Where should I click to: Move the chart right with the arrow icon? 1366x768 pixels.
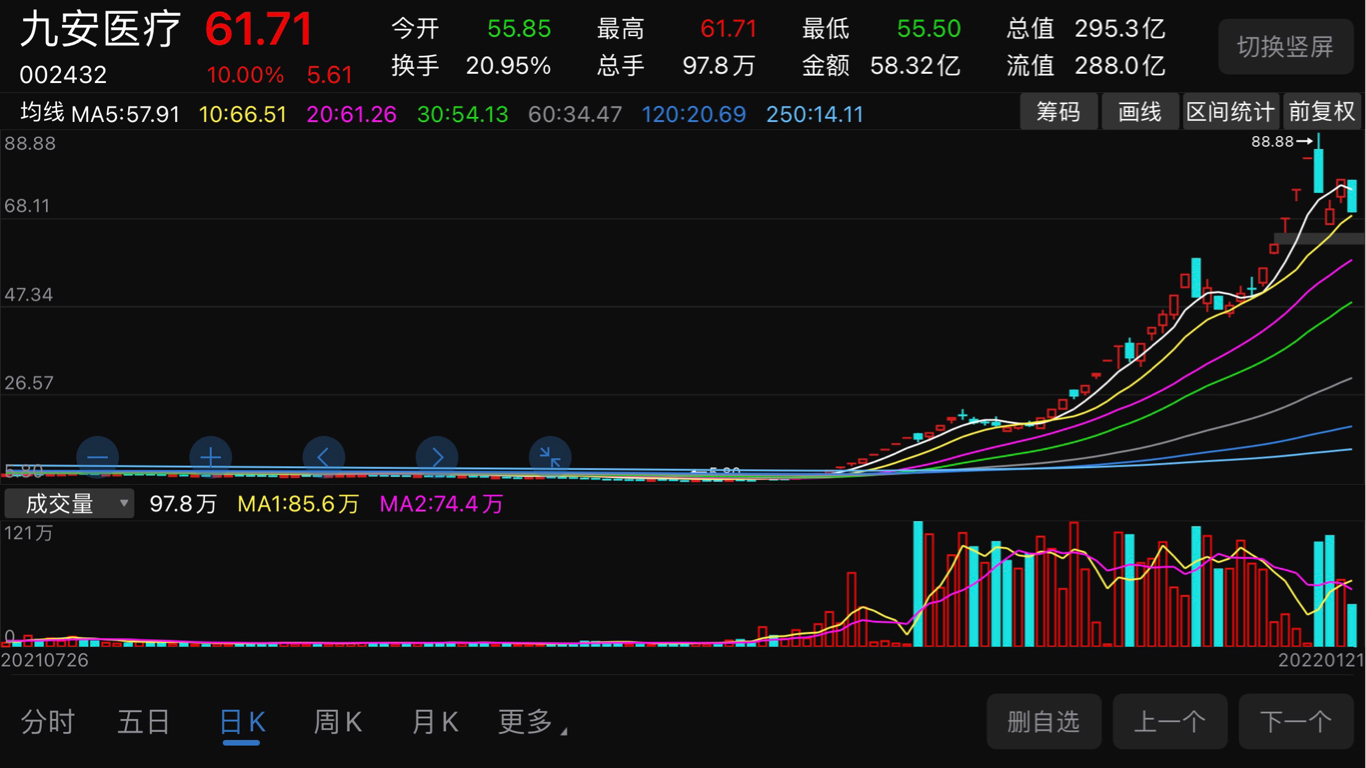click(437, 458)
